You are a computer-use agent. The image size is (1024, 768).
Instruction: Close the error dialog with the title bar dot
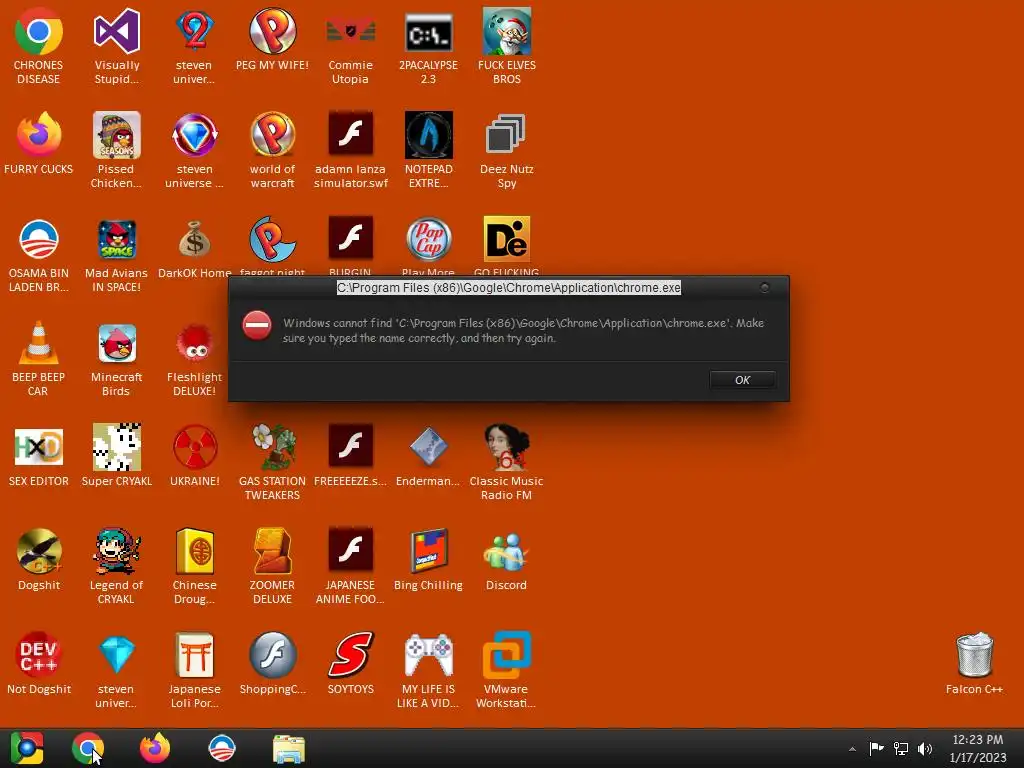pos(765,287)
